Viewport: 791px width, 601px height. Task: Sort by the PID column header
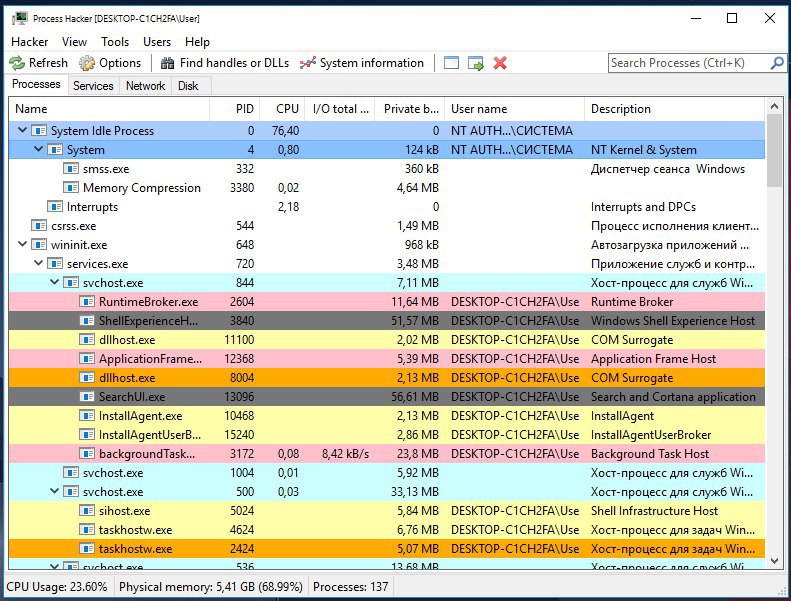pos(235,109)
